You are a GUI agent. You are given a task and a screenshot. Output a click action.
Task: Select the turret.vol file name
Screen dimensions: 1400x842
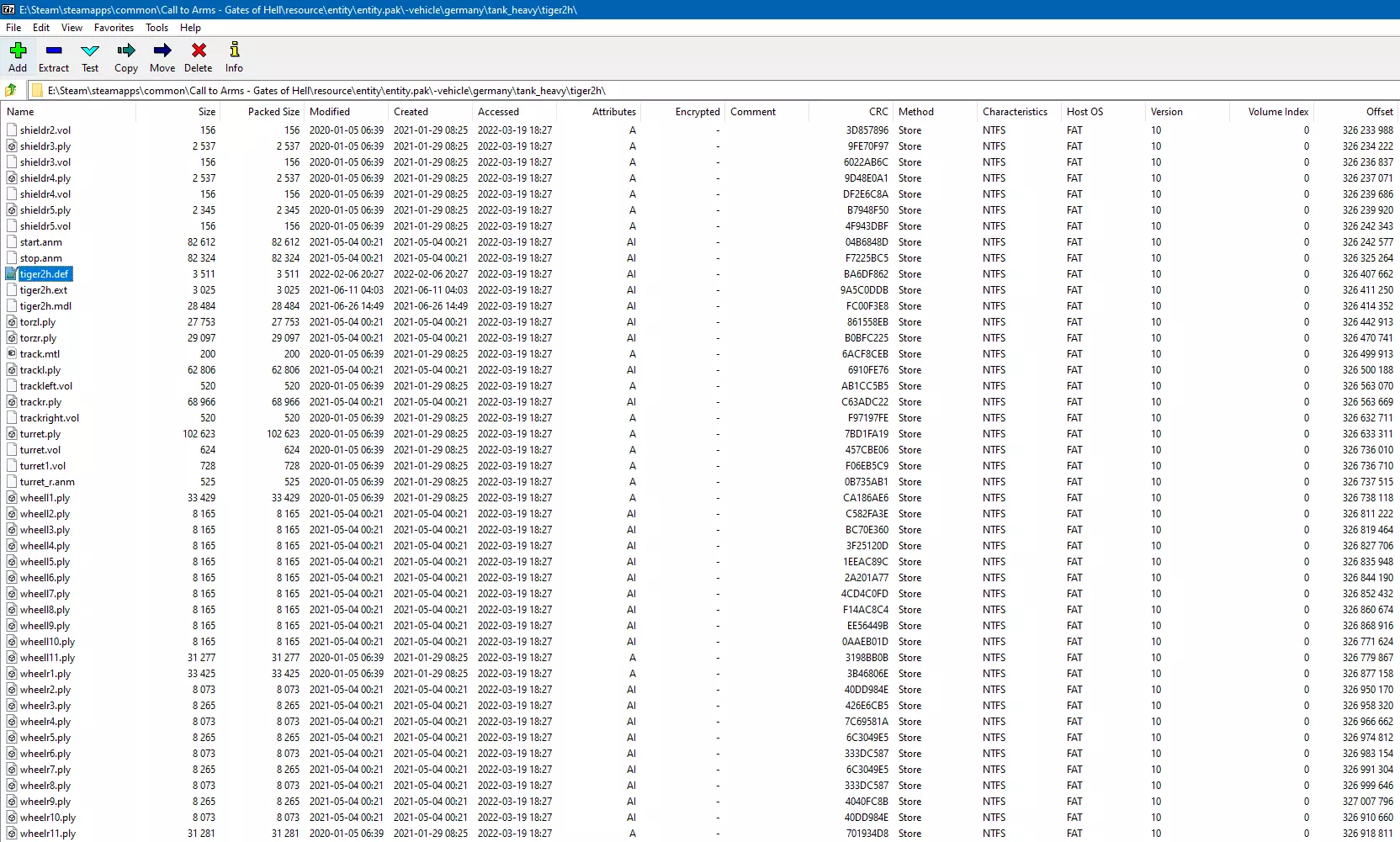pos(40,450)
